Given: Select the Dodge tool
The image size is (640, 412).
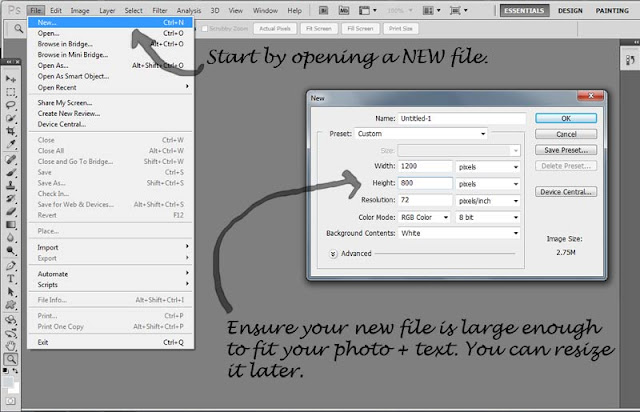Looking at the screenshot, I should (x=11, y=251).
